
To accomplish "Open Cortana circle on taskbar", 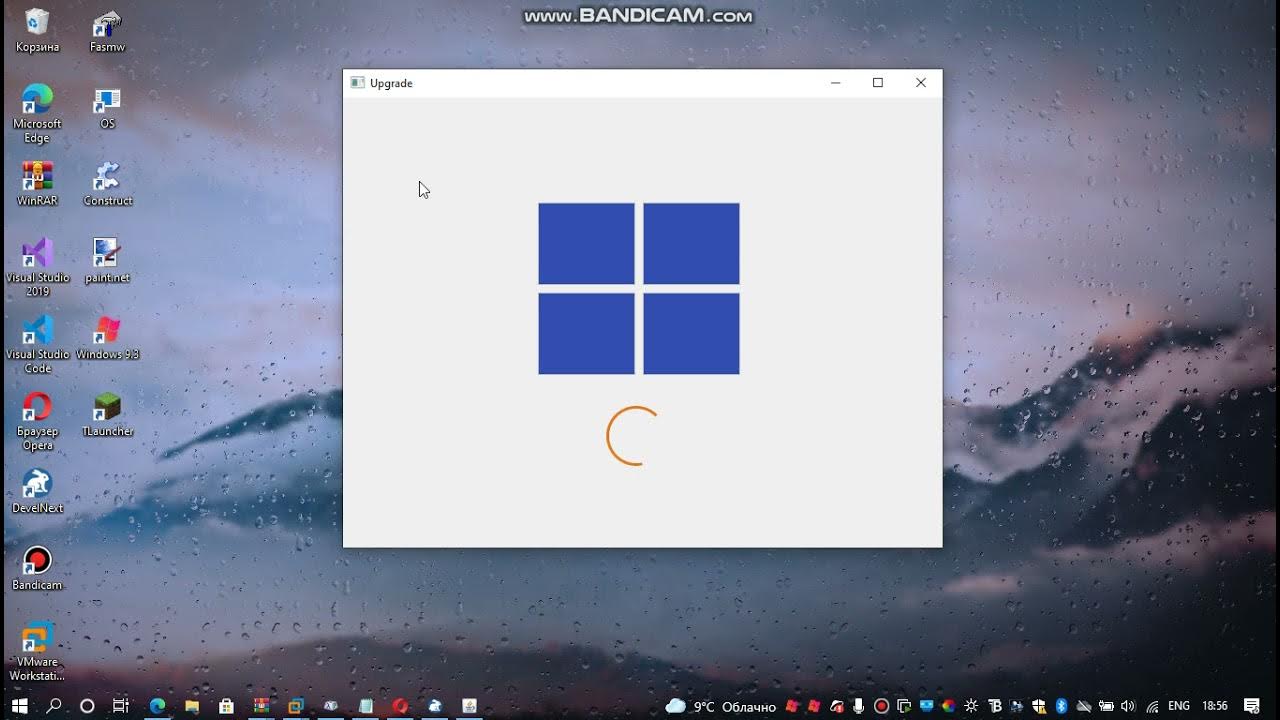I will 87,706.
